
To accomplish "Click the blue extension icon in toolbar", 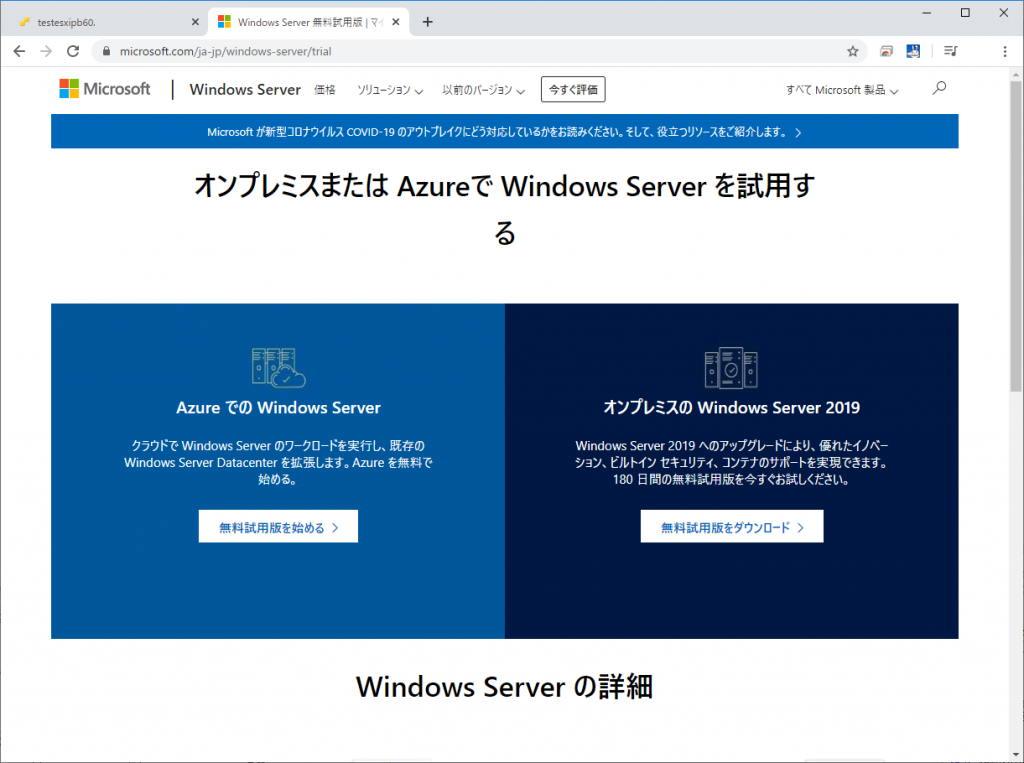I will 913,51.
